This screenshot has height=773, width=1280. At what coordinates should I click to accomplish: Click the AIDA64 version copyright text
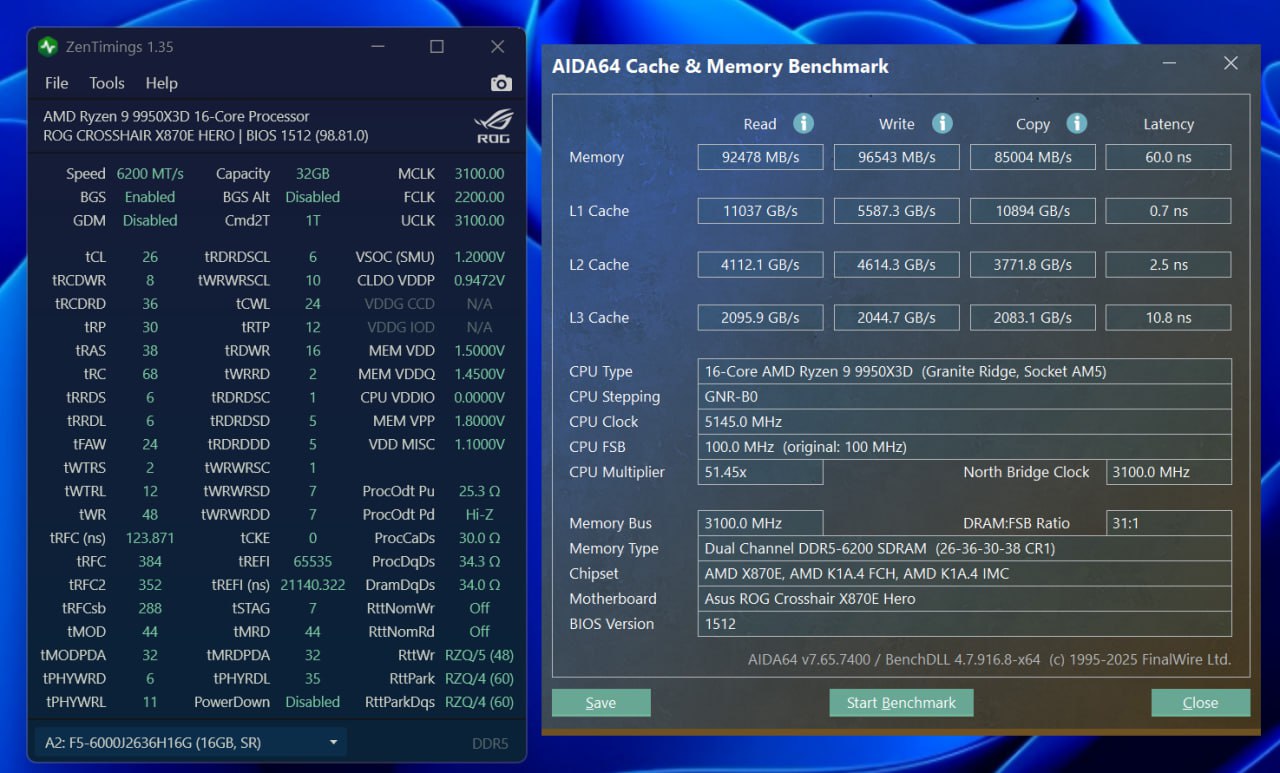pyautogui.click(x=989, y=660)
